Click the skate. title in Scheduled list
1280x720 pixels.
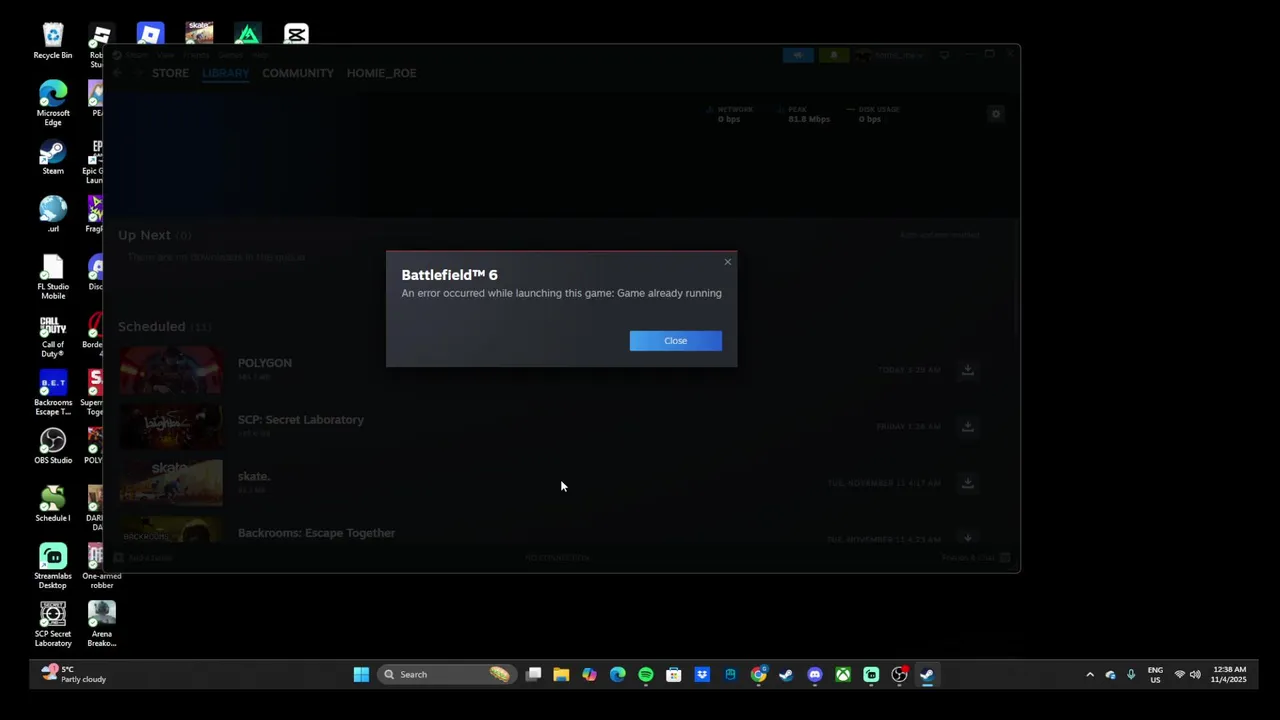254,476
